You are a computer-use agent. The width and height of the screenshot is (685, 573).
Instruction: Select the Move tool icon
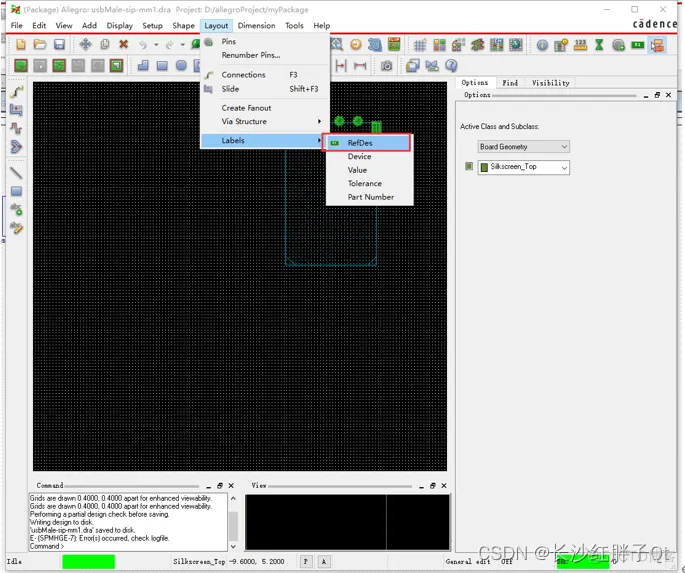click(x=86, y=45)
